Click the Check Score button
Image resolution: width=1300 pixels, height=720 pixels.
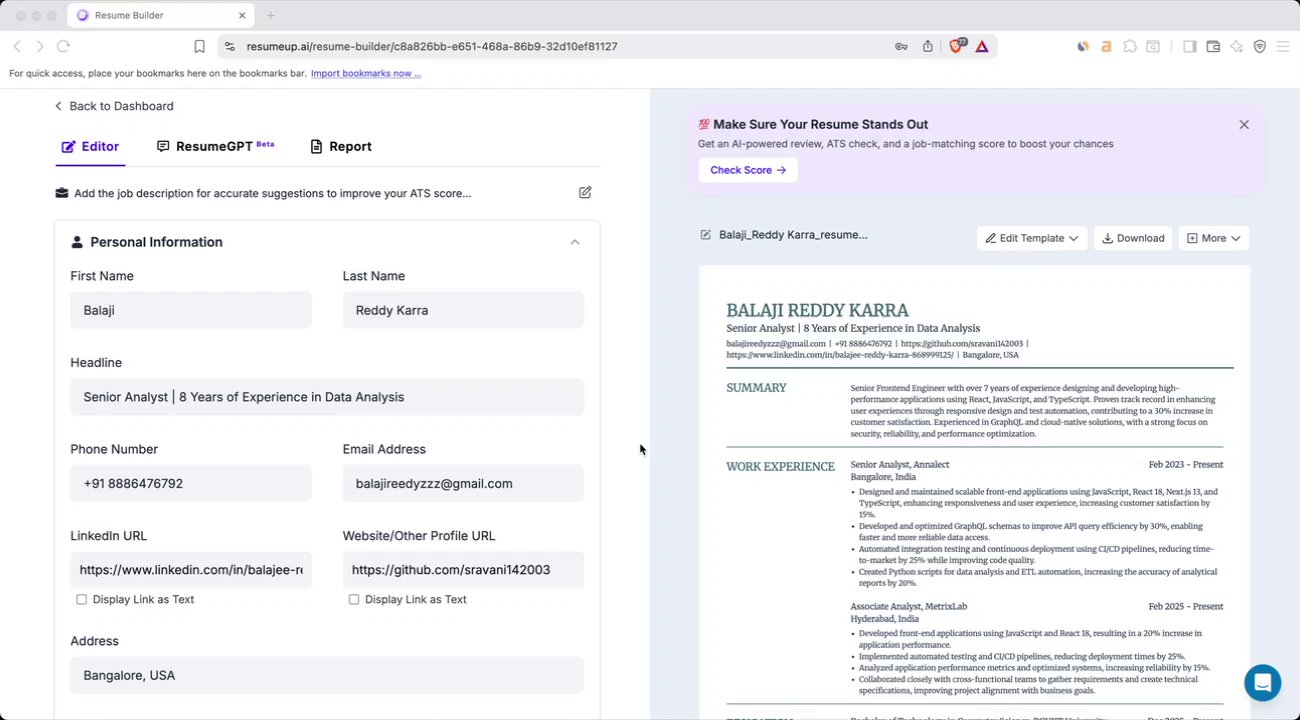click(x=747, y=170)
